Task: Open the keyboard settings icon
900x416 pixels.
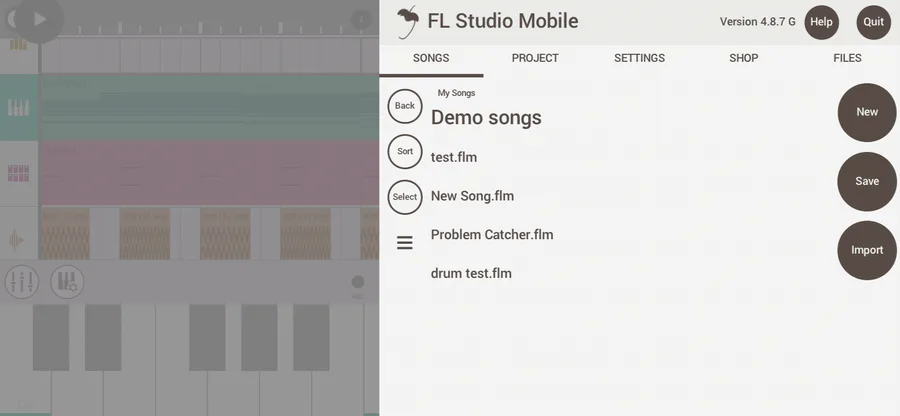Action: tap(67, 282)
